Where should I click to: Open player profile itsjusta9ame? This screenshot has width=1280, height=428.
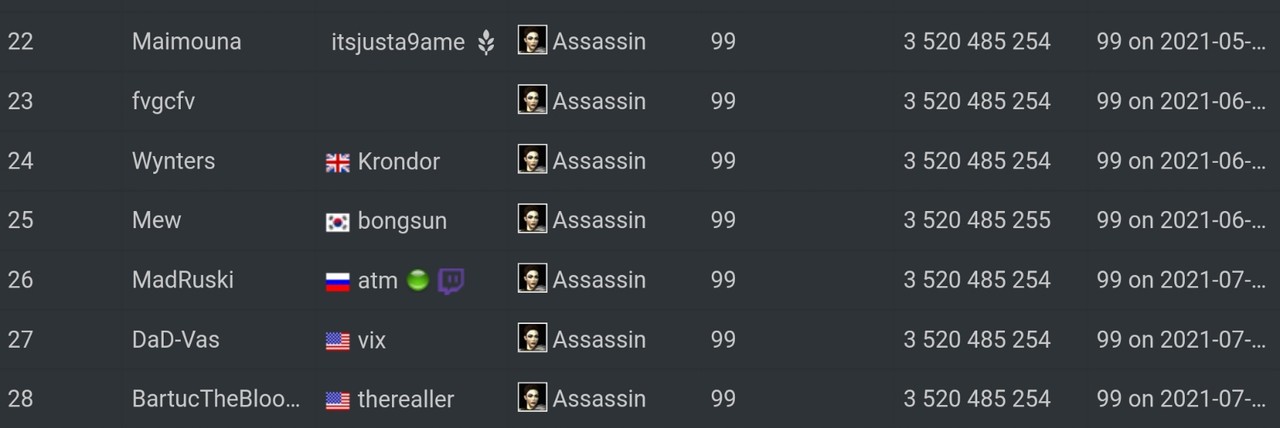[398, 42]
